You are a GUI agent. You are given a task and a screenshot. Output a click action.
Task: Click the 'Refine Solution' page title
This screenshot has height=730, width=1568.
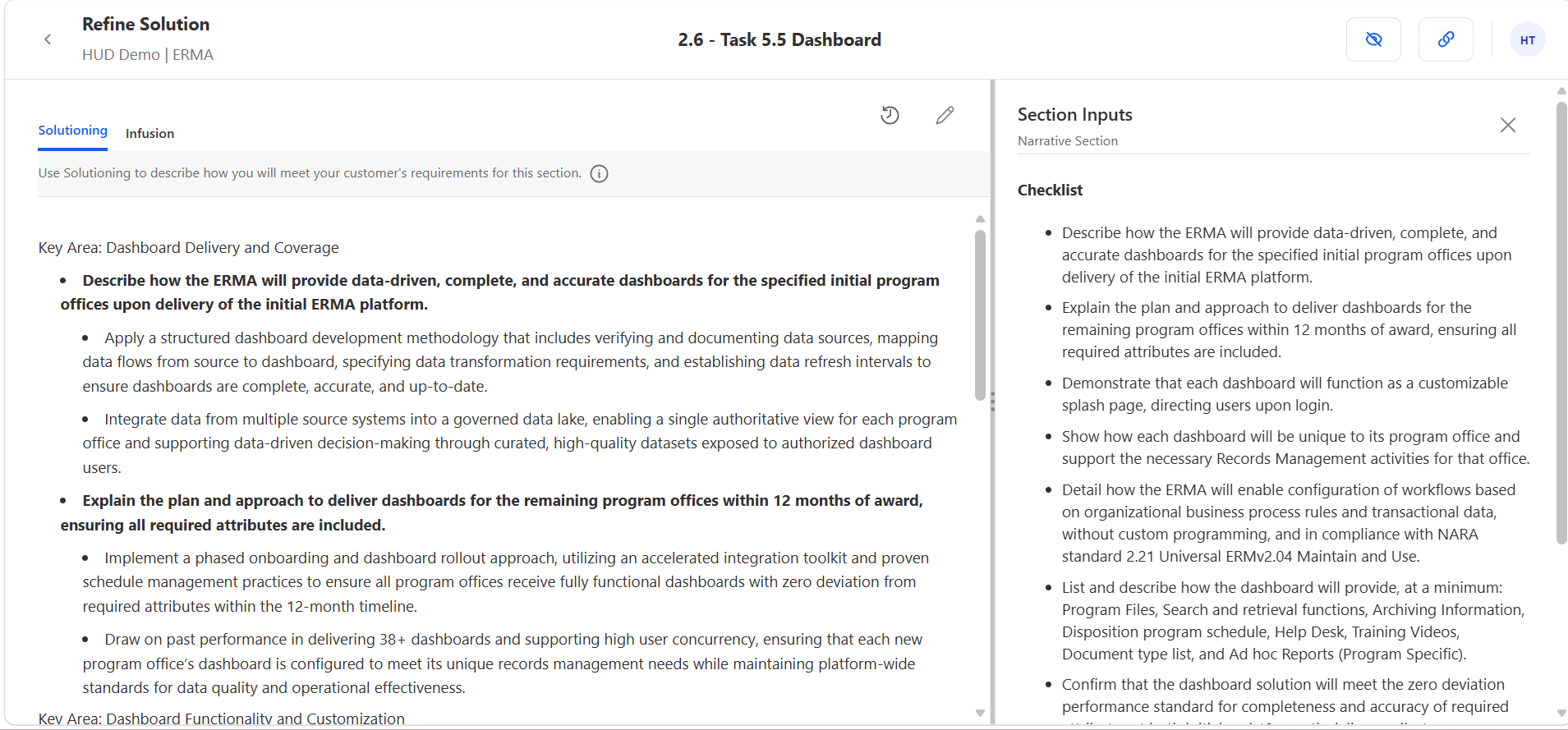(145, 25)
